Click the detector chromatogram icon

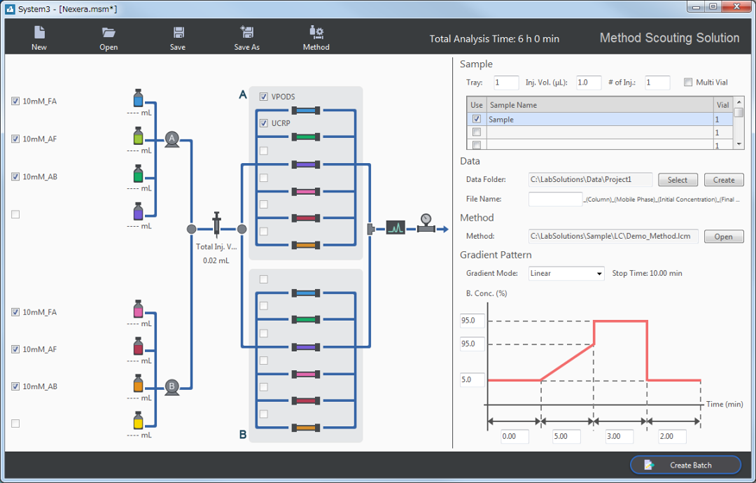point(395,228)
